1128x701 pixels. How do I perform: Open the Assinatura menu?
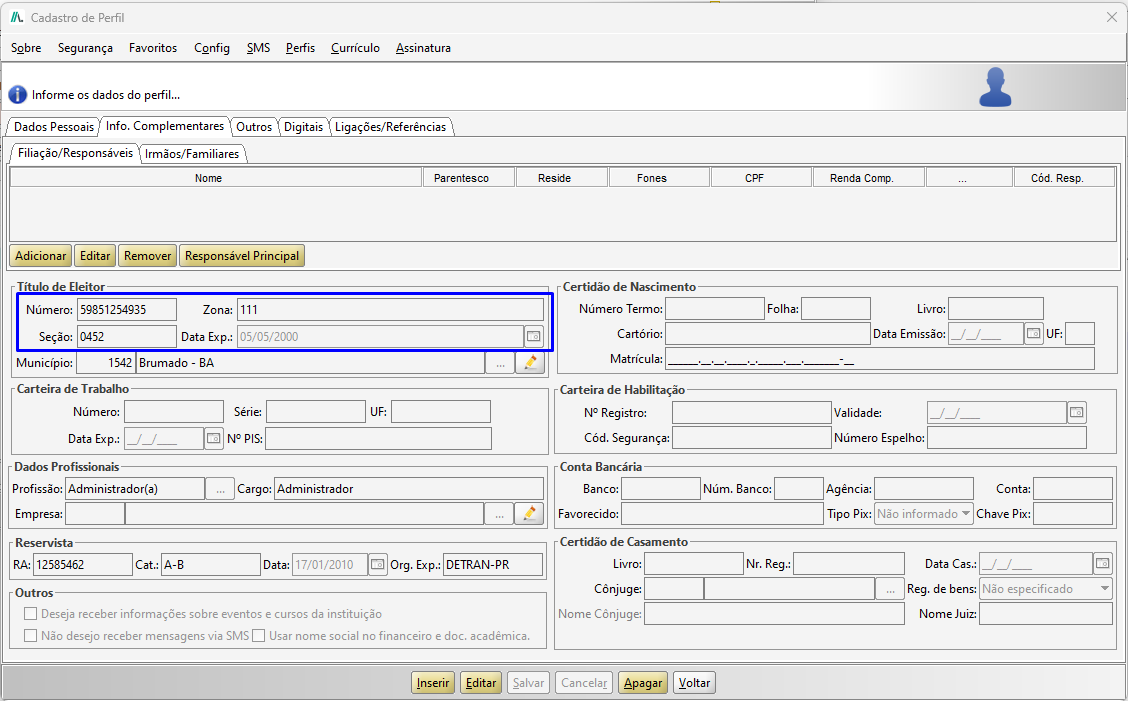423,48
